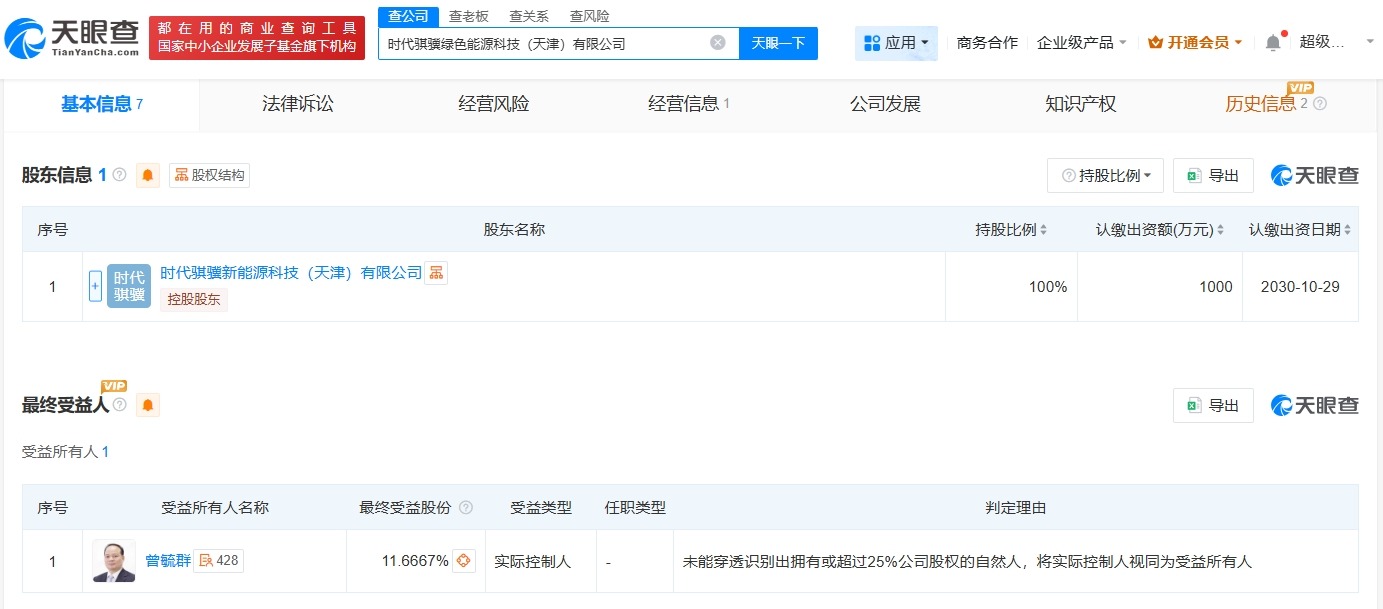Switch to the 知识产权 tab
The image size is (1383, 609).
point(1080,103)
